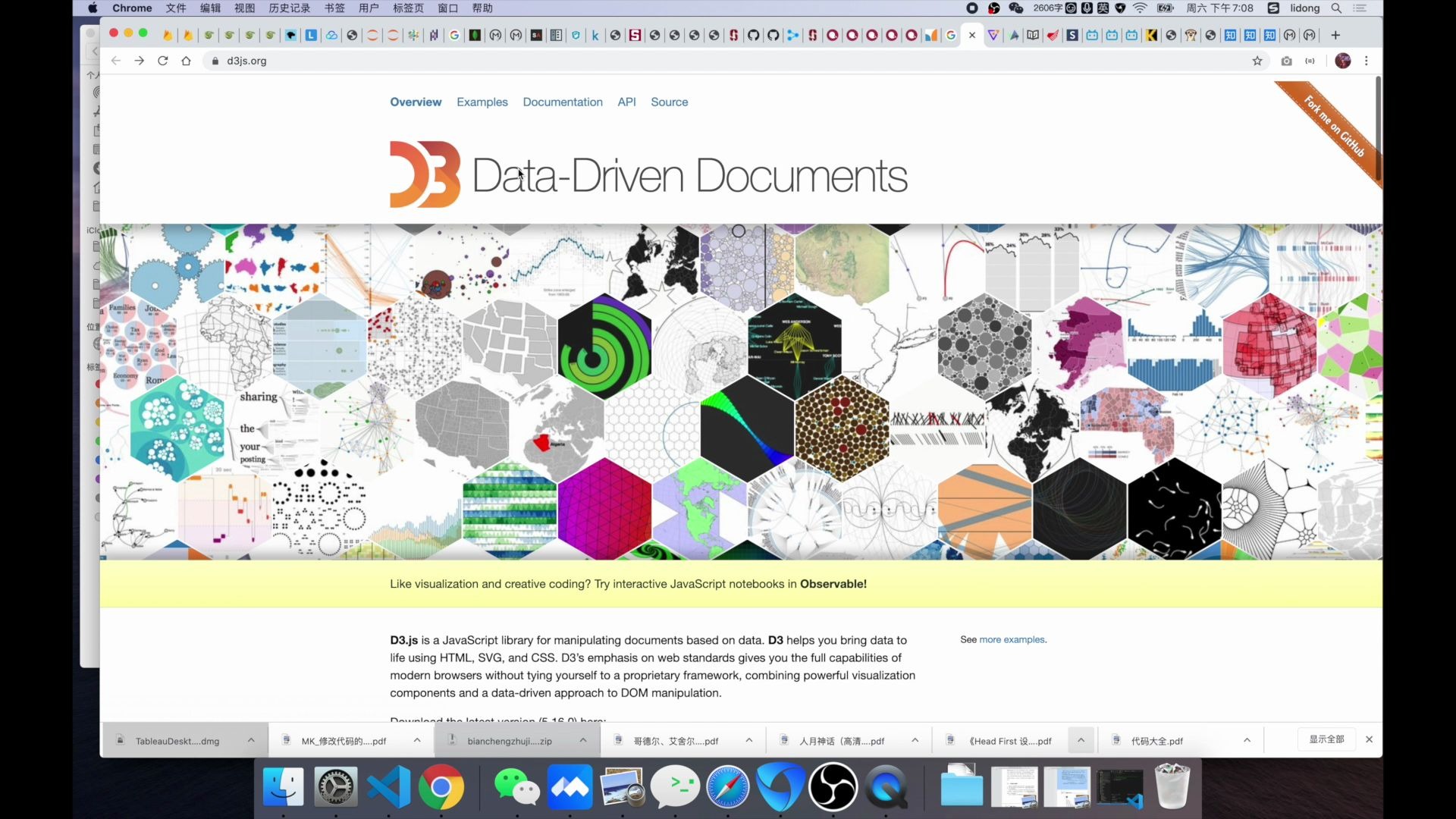The height and width of the screenshot is (819, 1456).
Task: Click the 显示全部 downloads button
Action: 1326,739
